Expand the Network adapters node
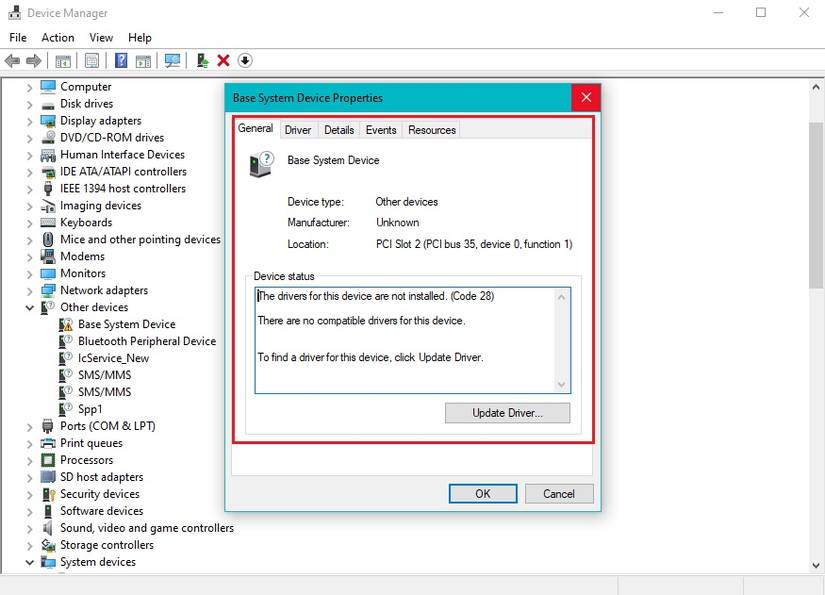 pyautogui.click(x=28, y=290)
